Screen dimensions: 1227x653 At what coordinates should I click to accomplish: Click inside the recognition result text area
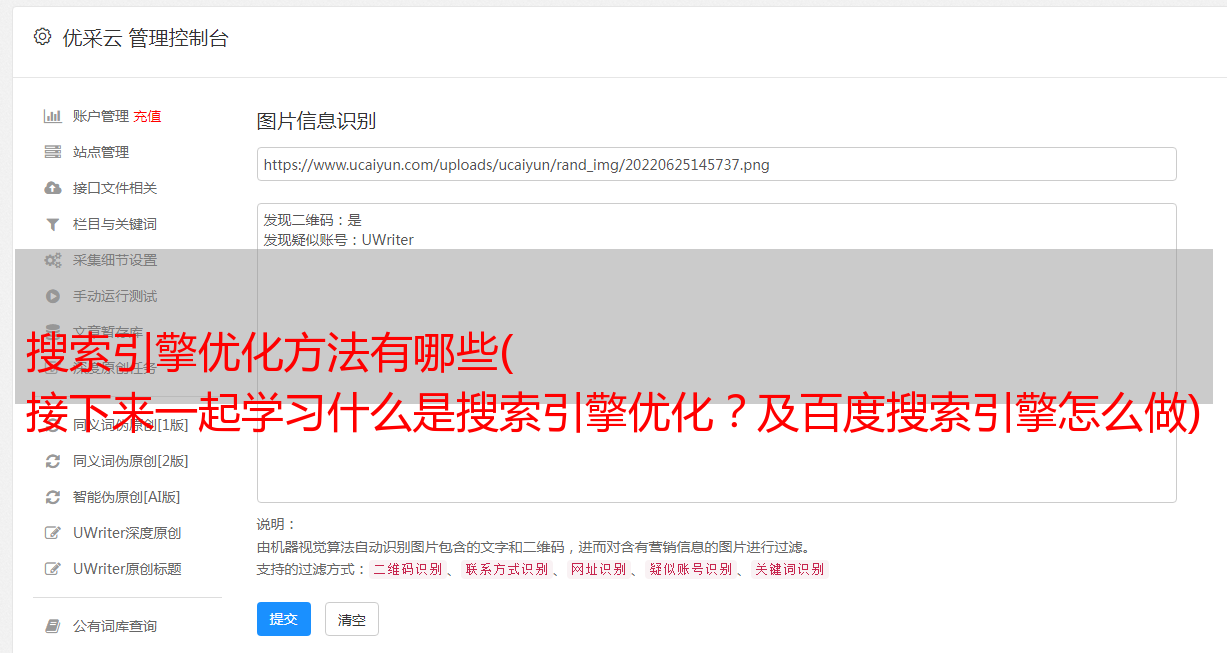point(716,352)
